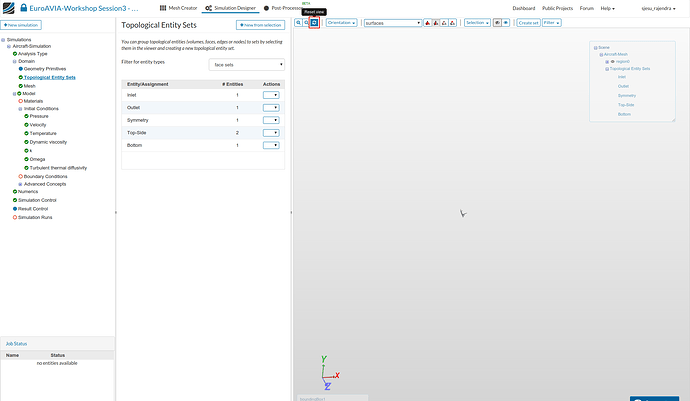
Task: Open Actions dropdown for Inlet row
Action: 271,95
